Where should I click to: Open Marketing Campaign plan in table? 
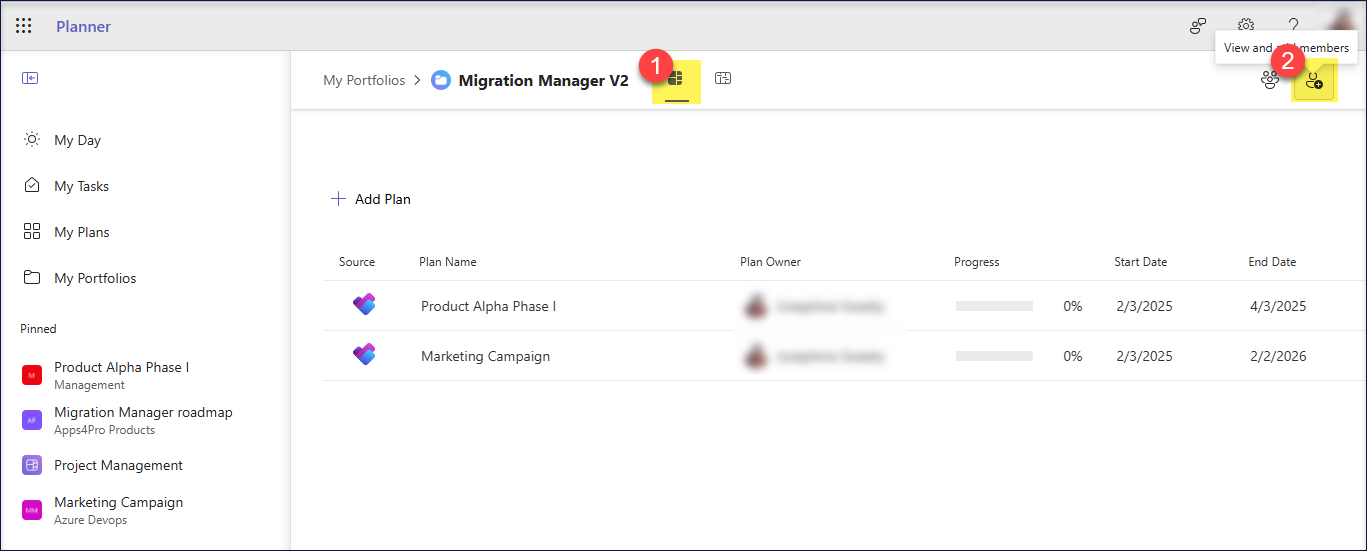(x=485, y=356)
